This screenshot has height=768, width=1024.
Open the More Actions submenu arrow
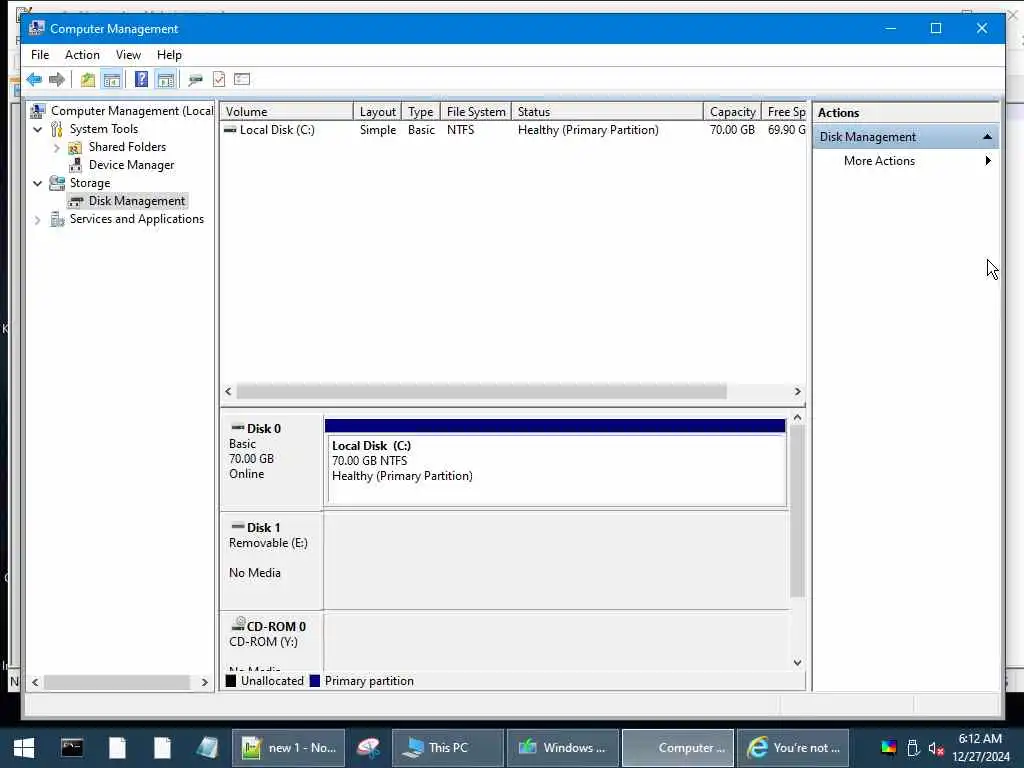coord(988,161)
